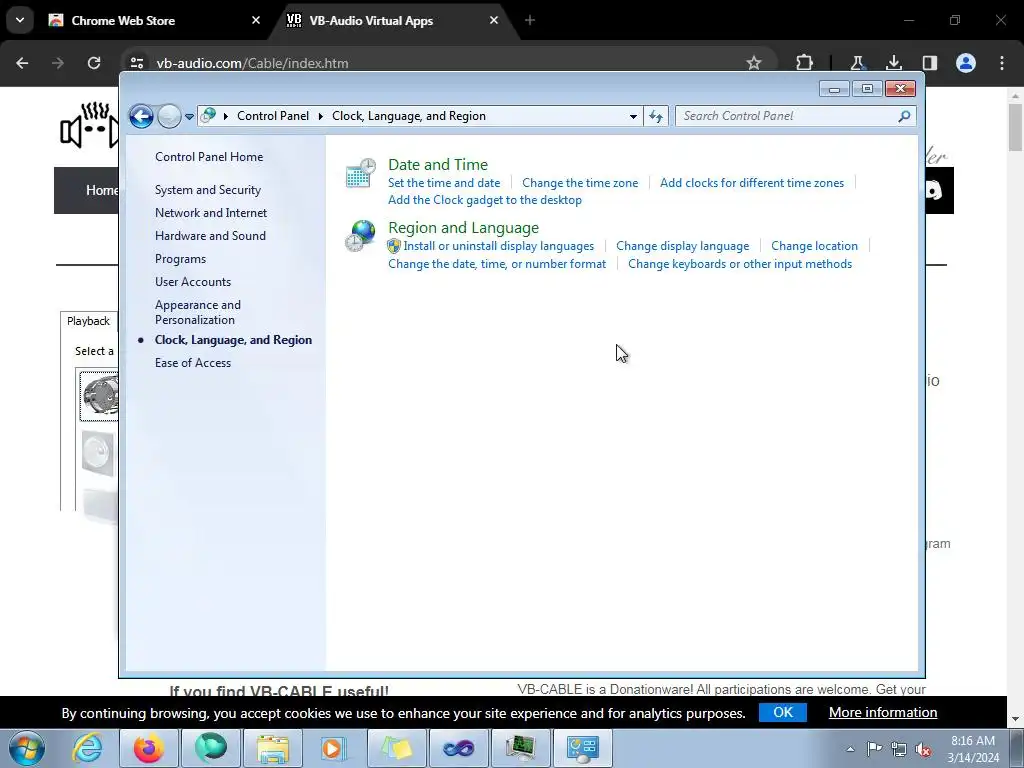The image size is (1024, 768).
Task: Click Change the time zone
Action: (x=580, y=183)
